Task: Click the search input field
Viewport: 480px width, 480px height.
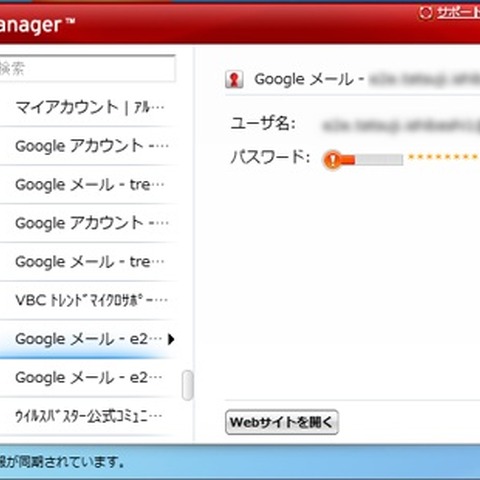Action: pos(87,69)
